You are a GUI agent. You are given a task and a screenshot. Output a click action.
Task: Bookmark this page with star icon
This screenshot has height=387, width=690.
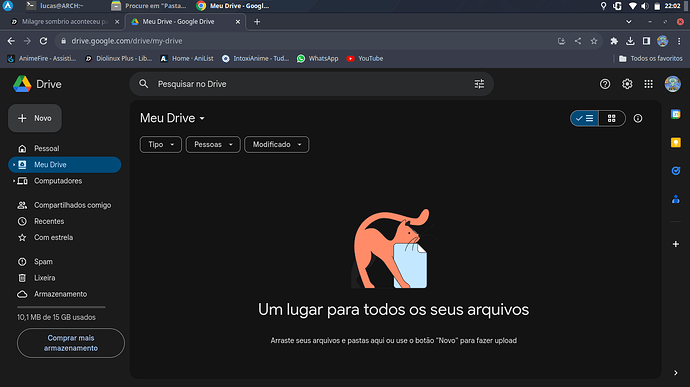pyautogui.click(x=594, y=41)
